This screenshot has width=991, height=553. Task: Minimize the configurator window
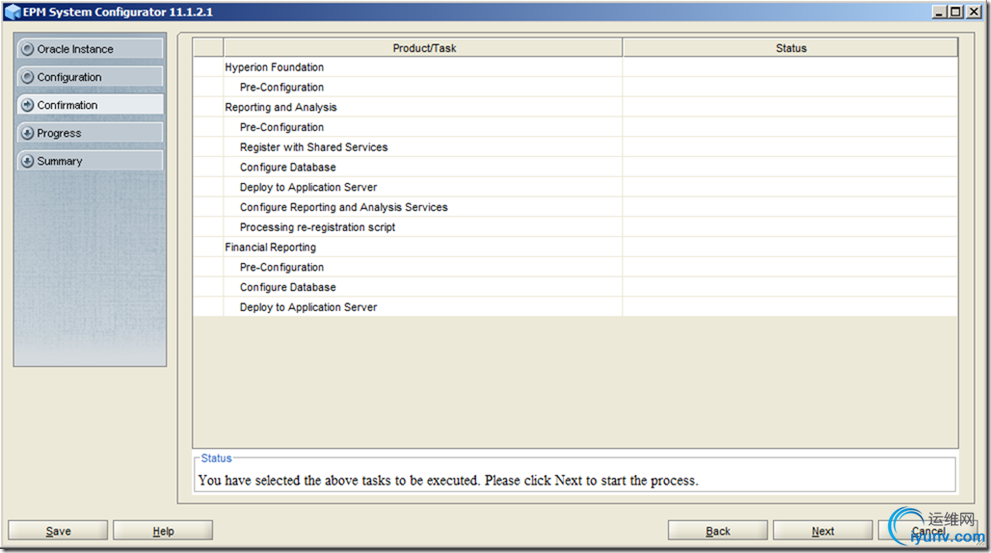click(939, 11)
